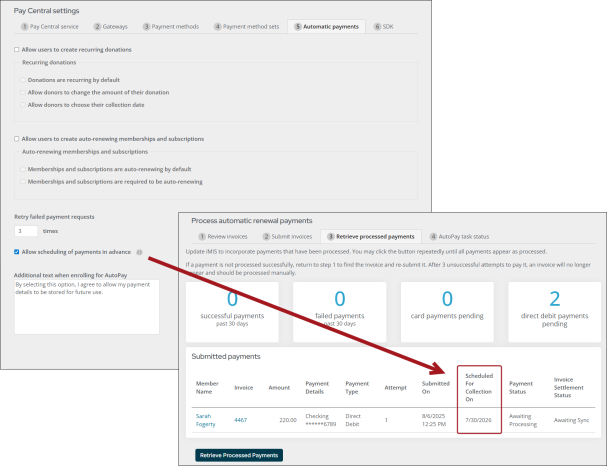Check Allow donors to choose collection date
607x466 pixels.
coord(23,105)
